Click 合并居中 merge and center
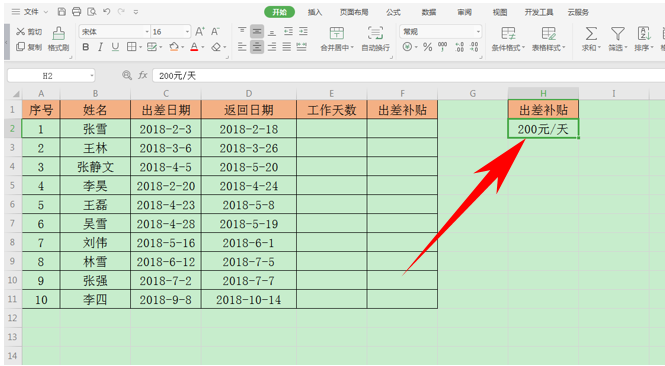 tap(337, 39)
